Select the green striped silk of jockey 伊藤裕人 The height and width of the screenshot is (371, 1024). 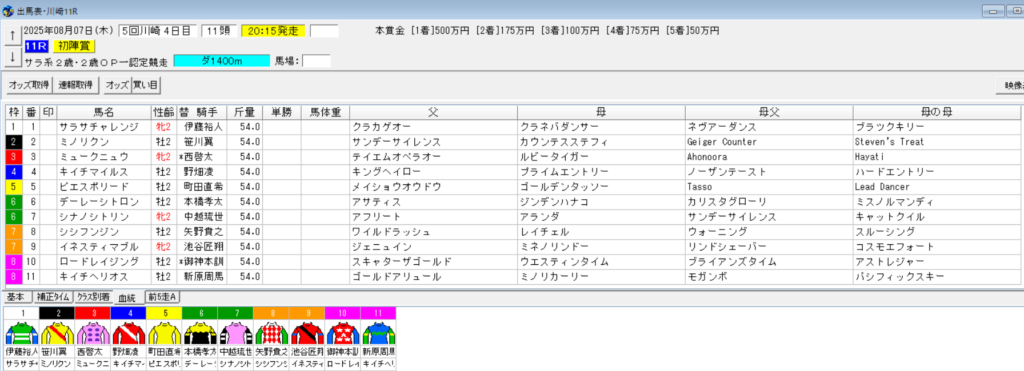(x=22, y=332)
